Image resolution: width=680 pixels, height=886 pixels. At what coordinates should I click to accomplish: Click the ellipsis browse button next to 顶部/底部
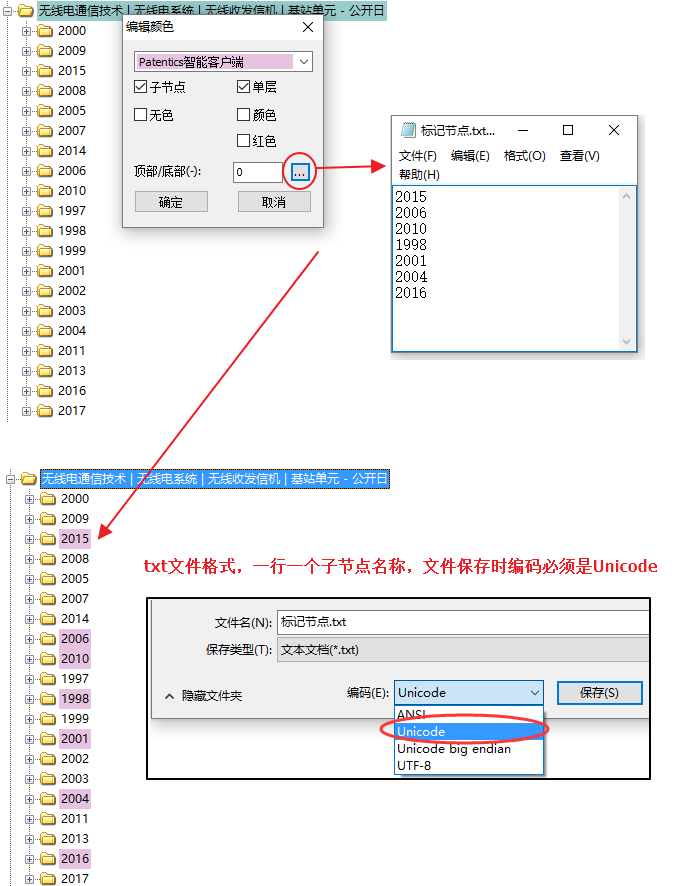click(x=300, y=172)
